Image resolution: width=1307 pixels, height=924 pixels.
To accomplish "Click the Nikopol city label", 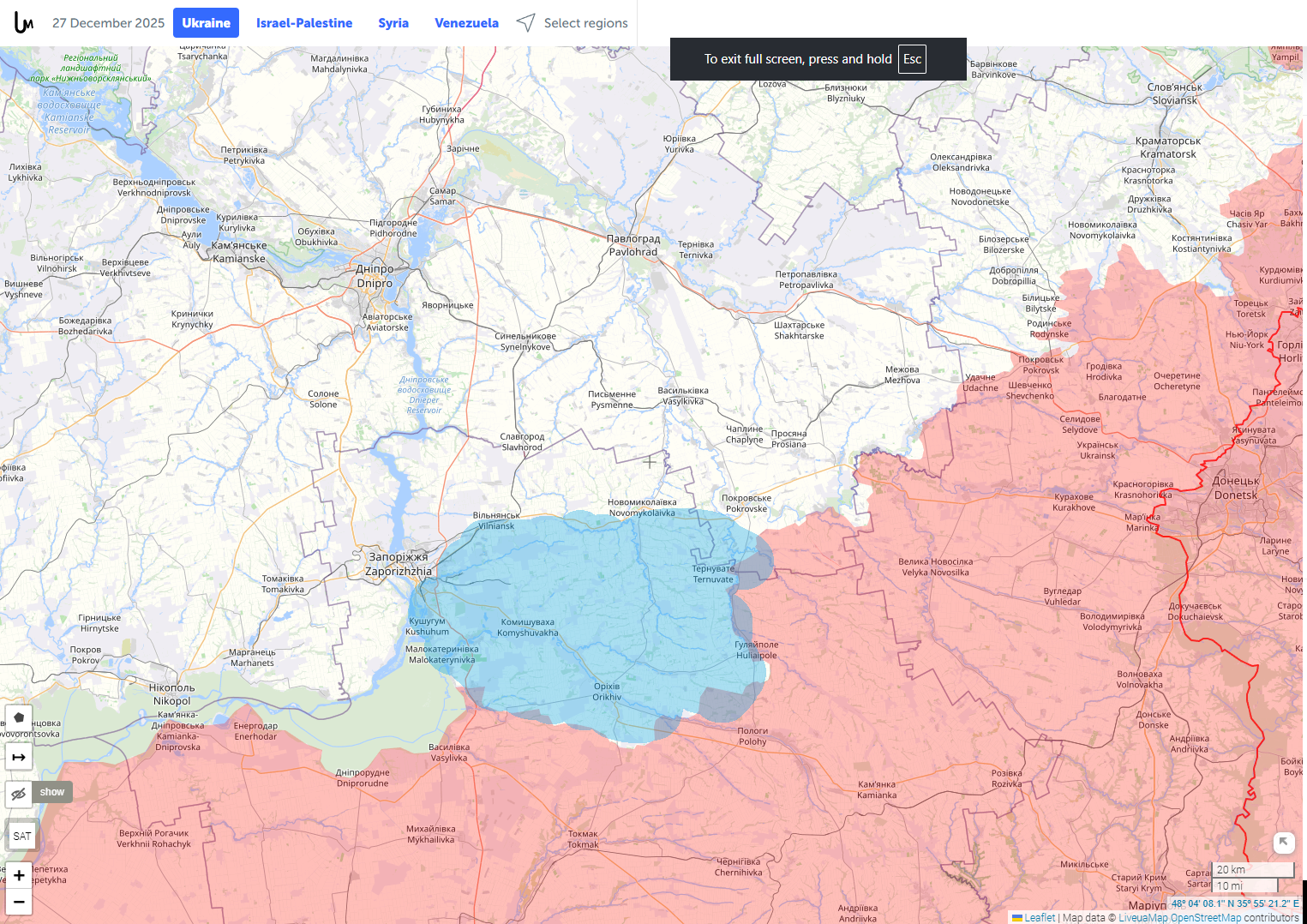I will point(171,694).
